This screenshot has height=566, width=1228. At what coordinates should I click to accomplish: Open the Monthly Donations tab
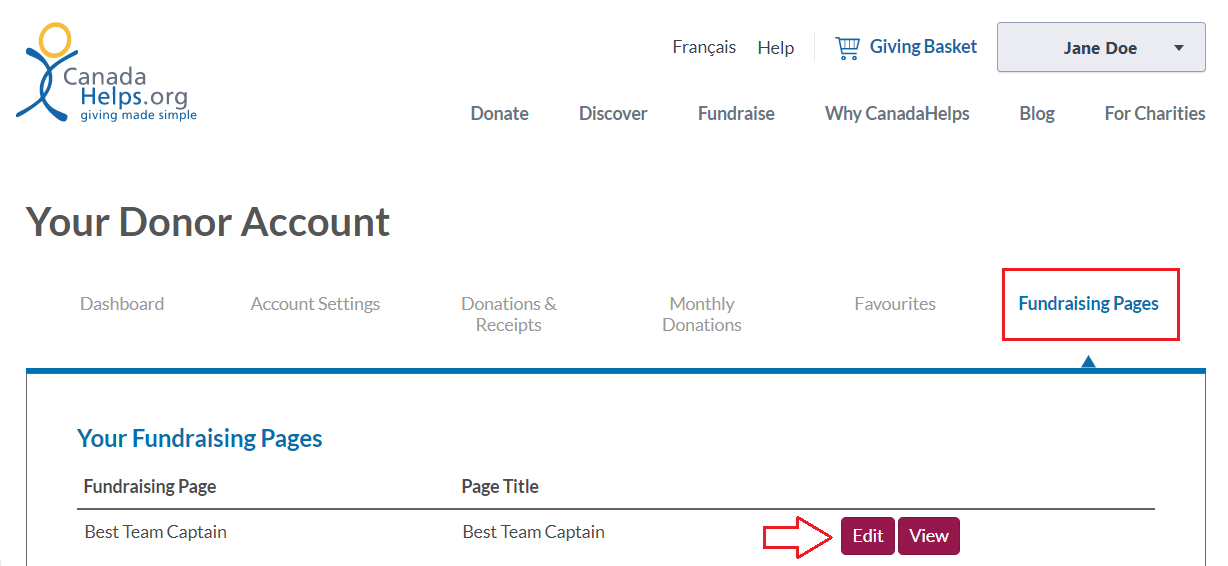coord(702,314)
